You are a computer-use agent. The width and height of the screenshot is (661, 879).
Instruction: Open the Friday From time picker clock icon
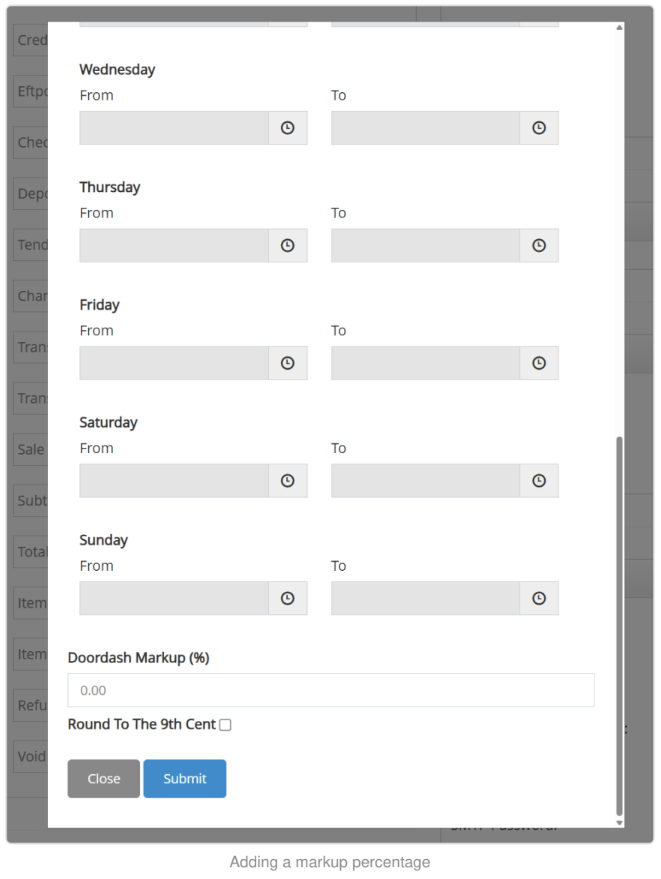pos(288,363)
